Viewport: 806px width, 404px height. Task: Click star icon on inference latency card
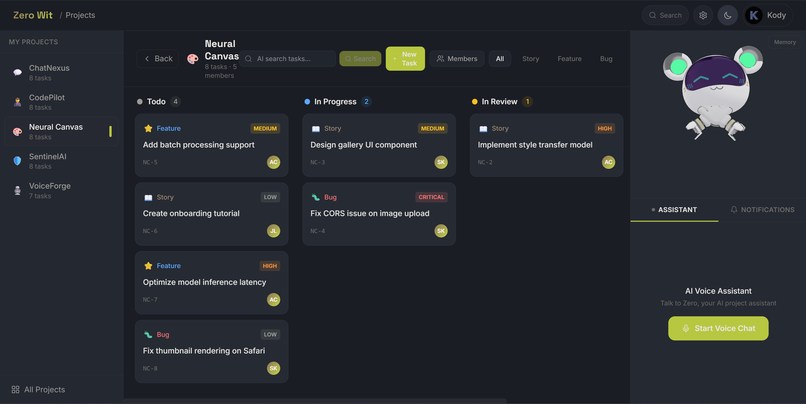coord(148,266)
